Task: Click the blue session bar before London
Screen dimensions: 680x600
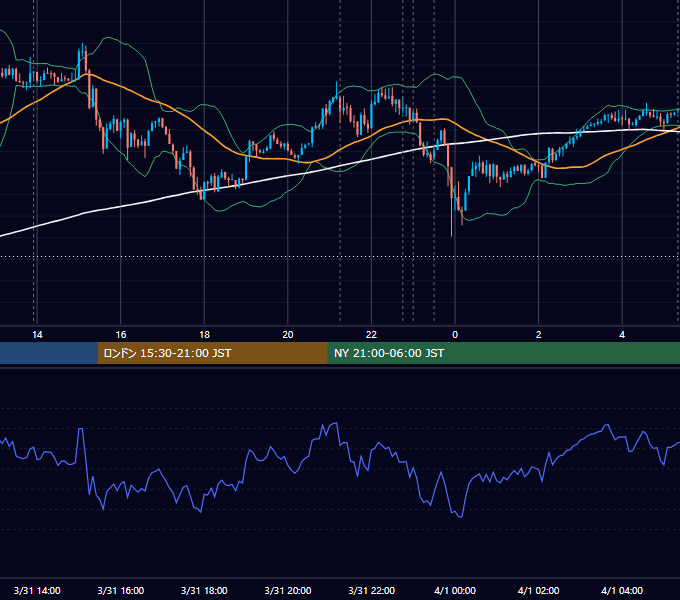Action: click(49, 353)
